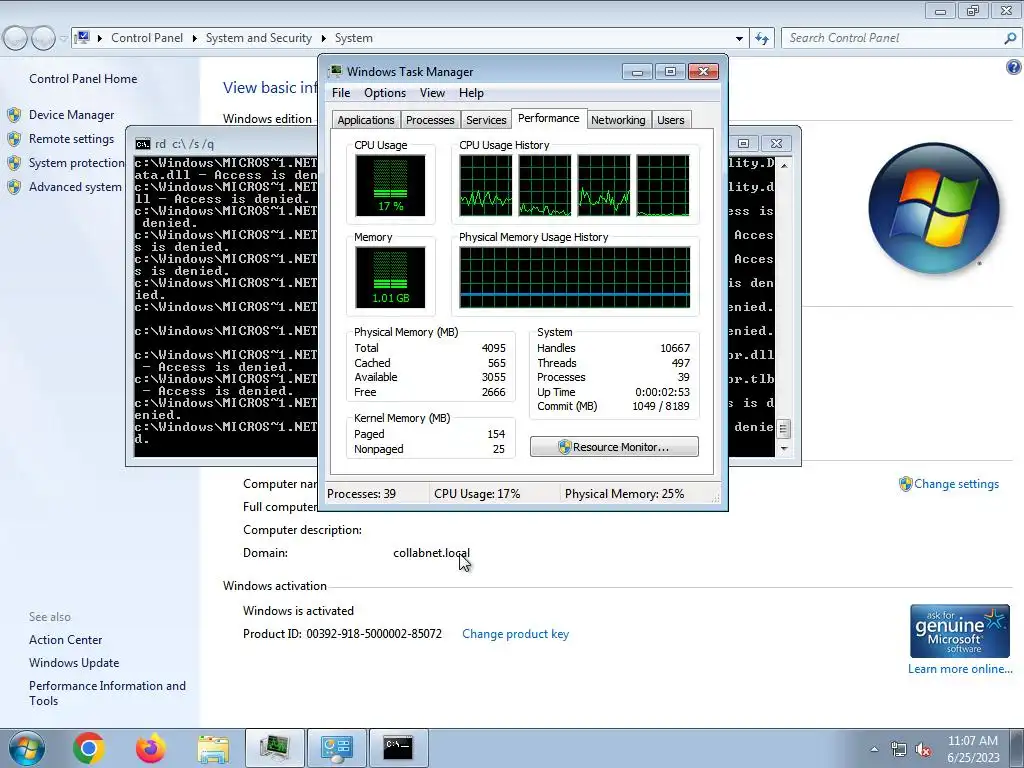Select the Performance tab

549,118
